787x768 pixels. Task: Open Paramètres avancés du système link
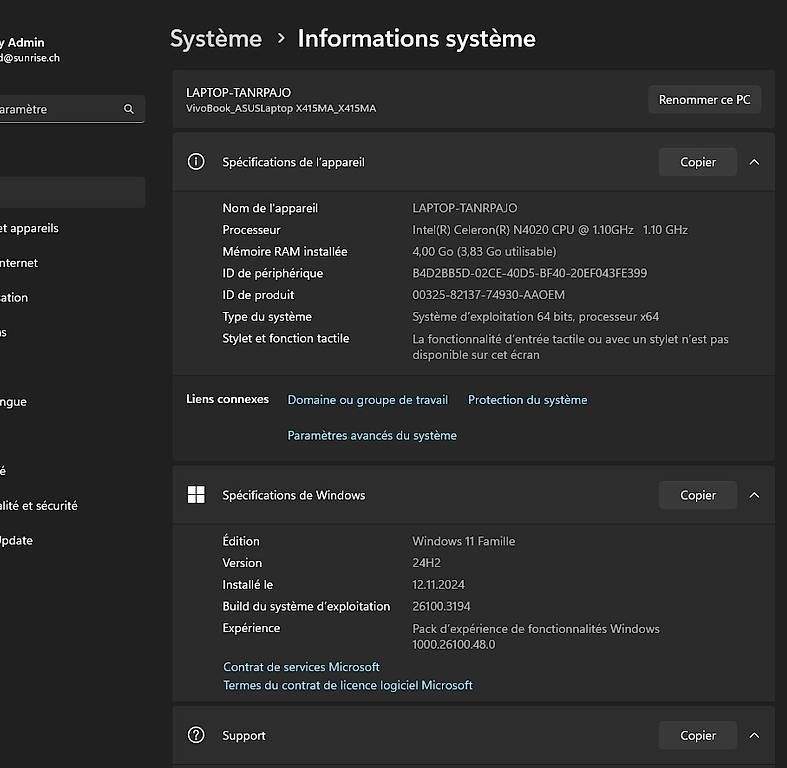click(x=372, y=435)
